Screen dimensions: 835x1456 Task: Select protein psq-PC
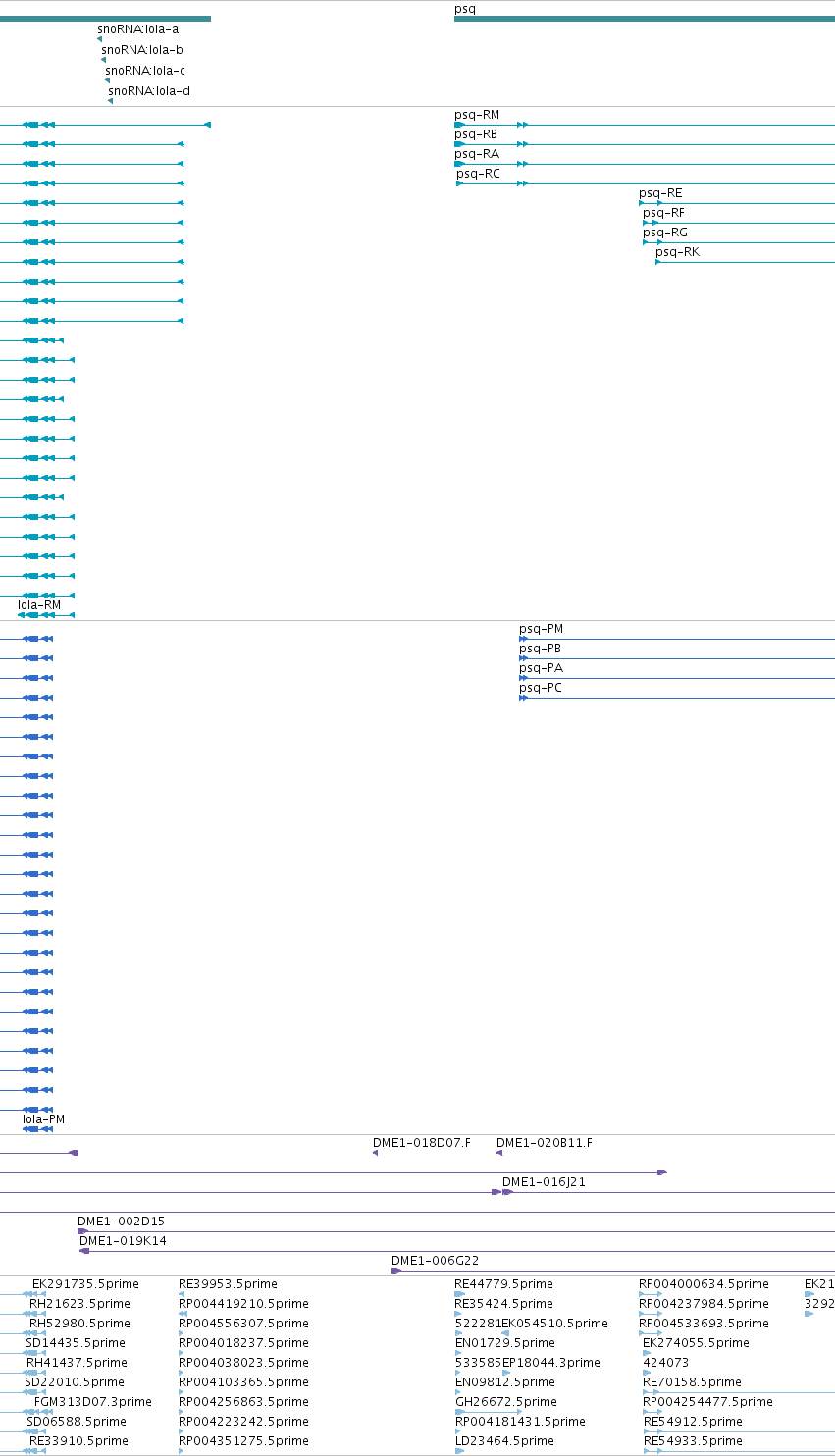tap(541, 688)
